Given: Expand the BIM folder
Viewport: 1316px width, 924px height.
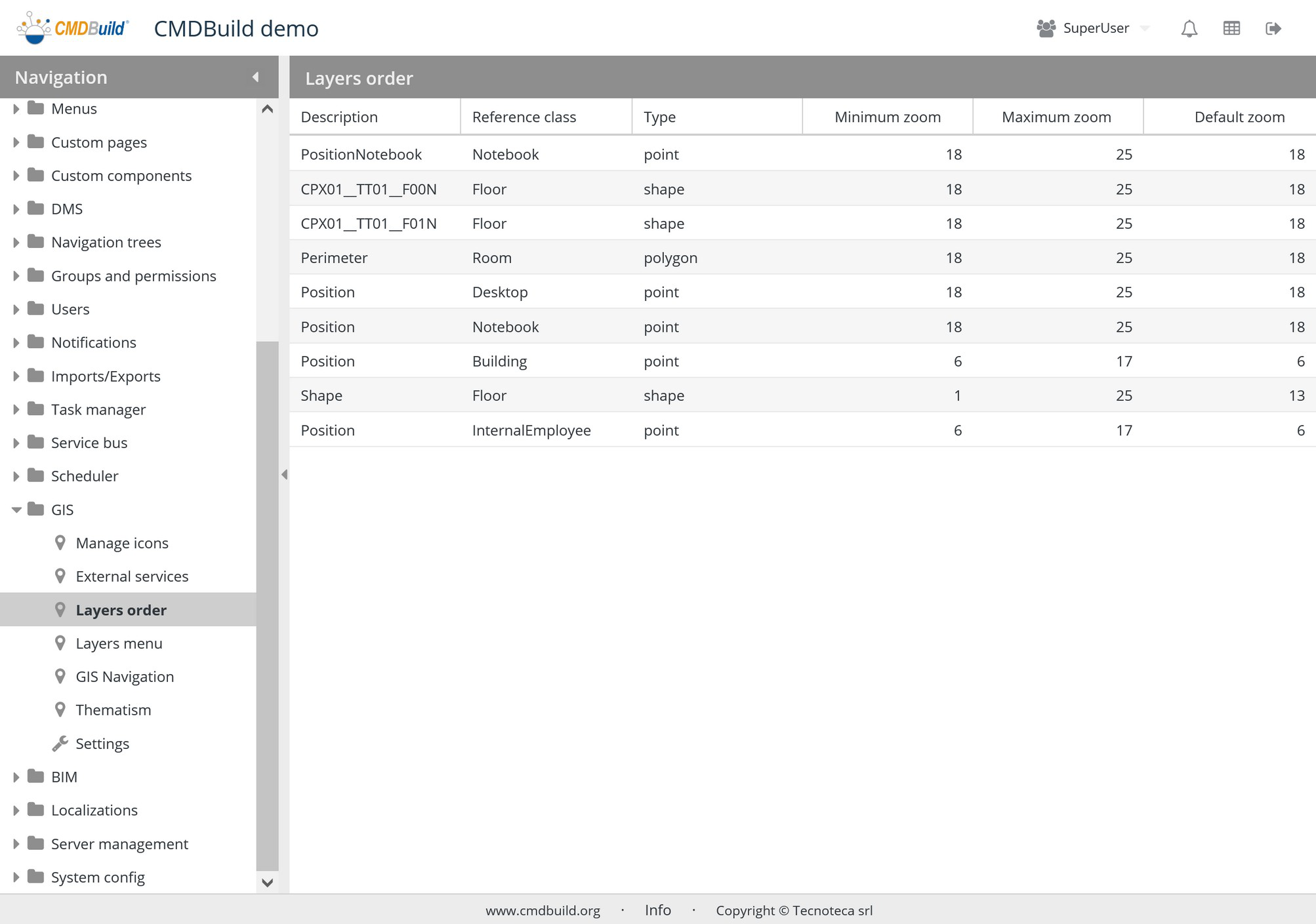Looking at the screenshot, I should point(16,776).
